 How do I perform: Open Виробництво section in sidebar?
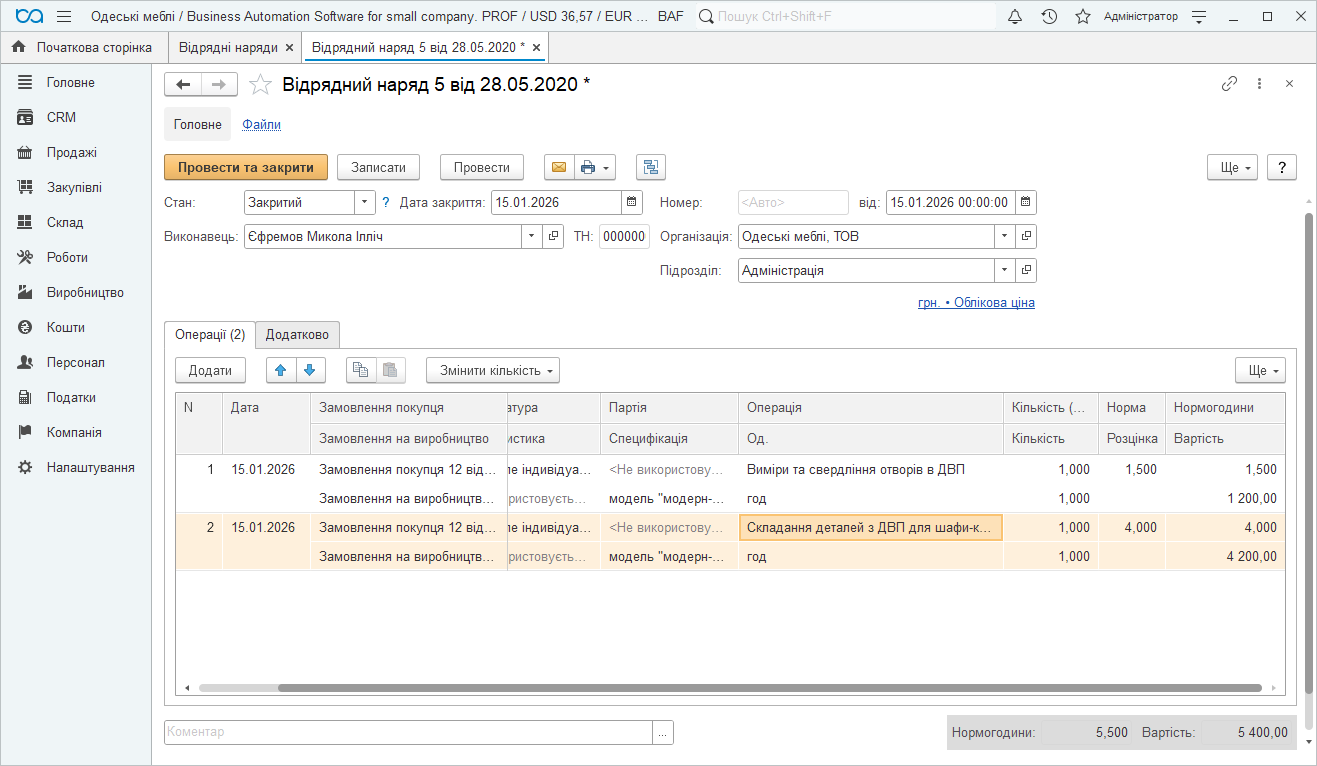click(85, 293)
